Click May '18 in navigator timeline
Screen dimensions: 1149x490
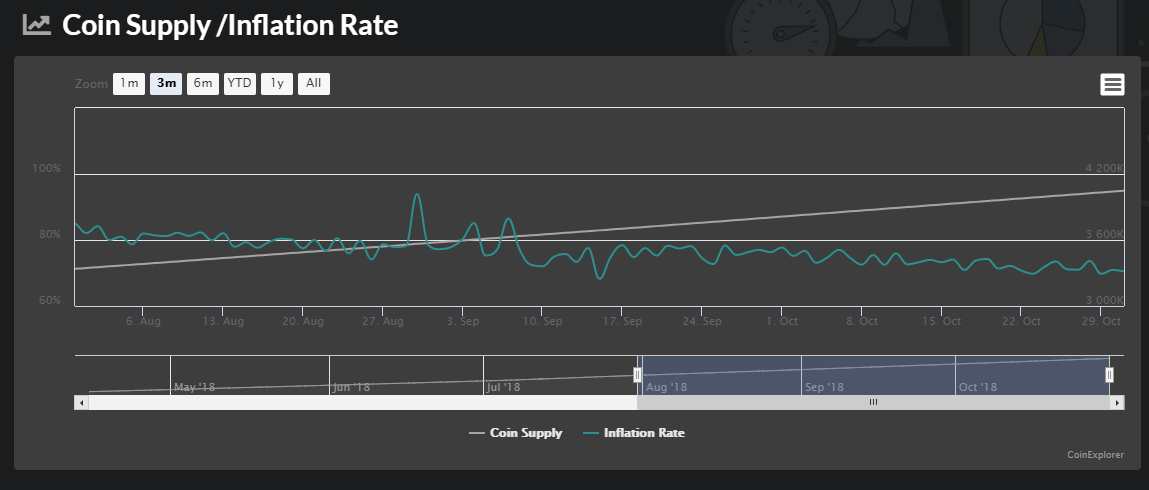tap(194, 387)
